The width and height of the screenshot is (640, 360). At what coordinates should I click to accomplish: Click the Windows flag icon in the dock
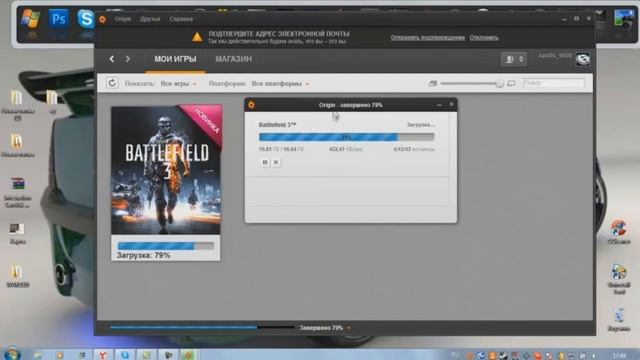(x=30, y=19)
